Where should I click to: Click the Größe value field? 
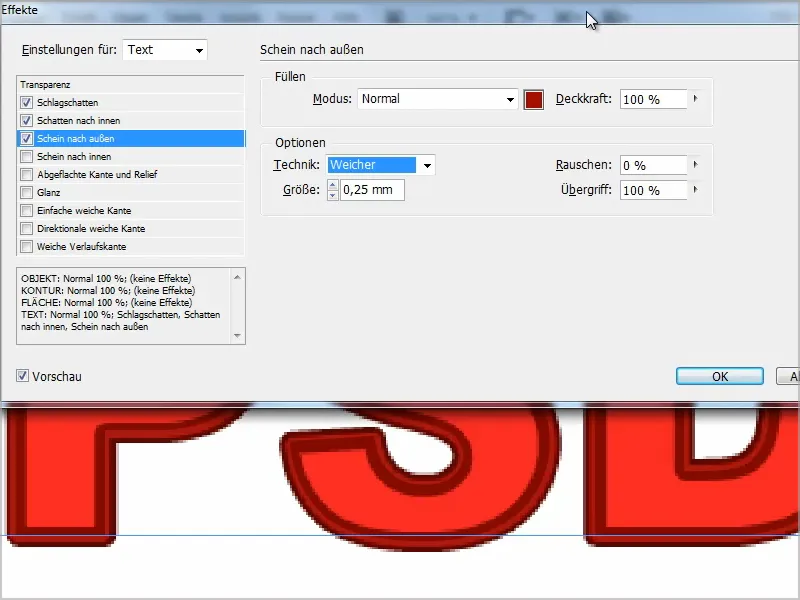372,190
